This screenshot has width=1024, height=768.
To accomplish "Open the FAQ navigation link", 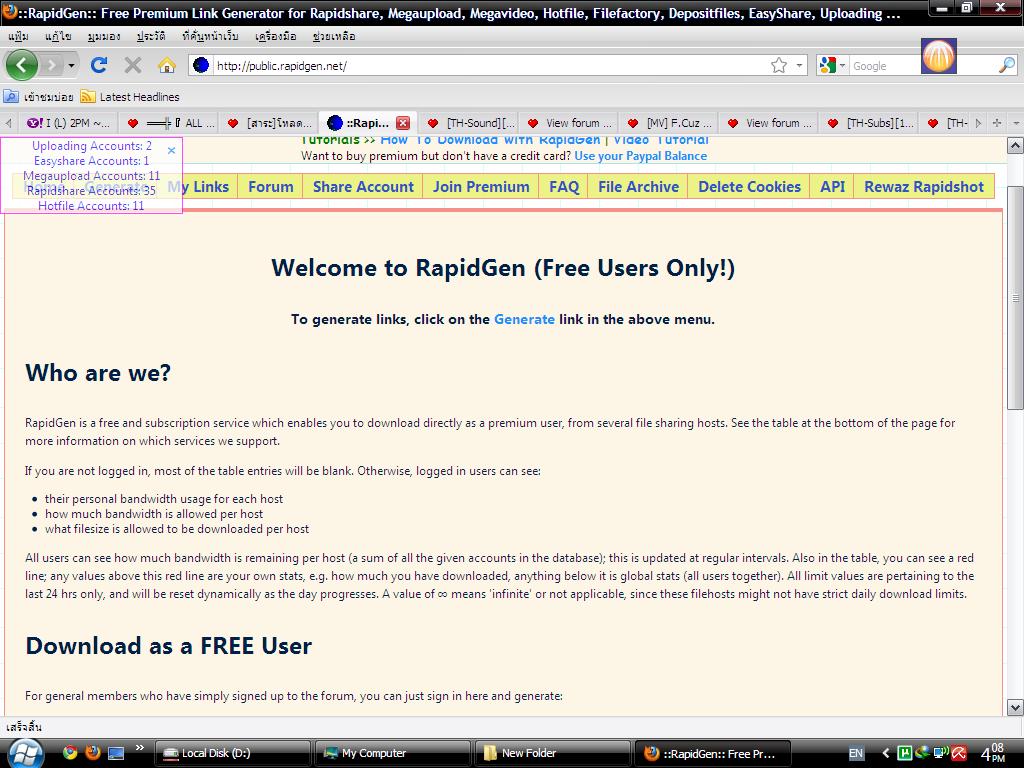I will coord(564,187).
